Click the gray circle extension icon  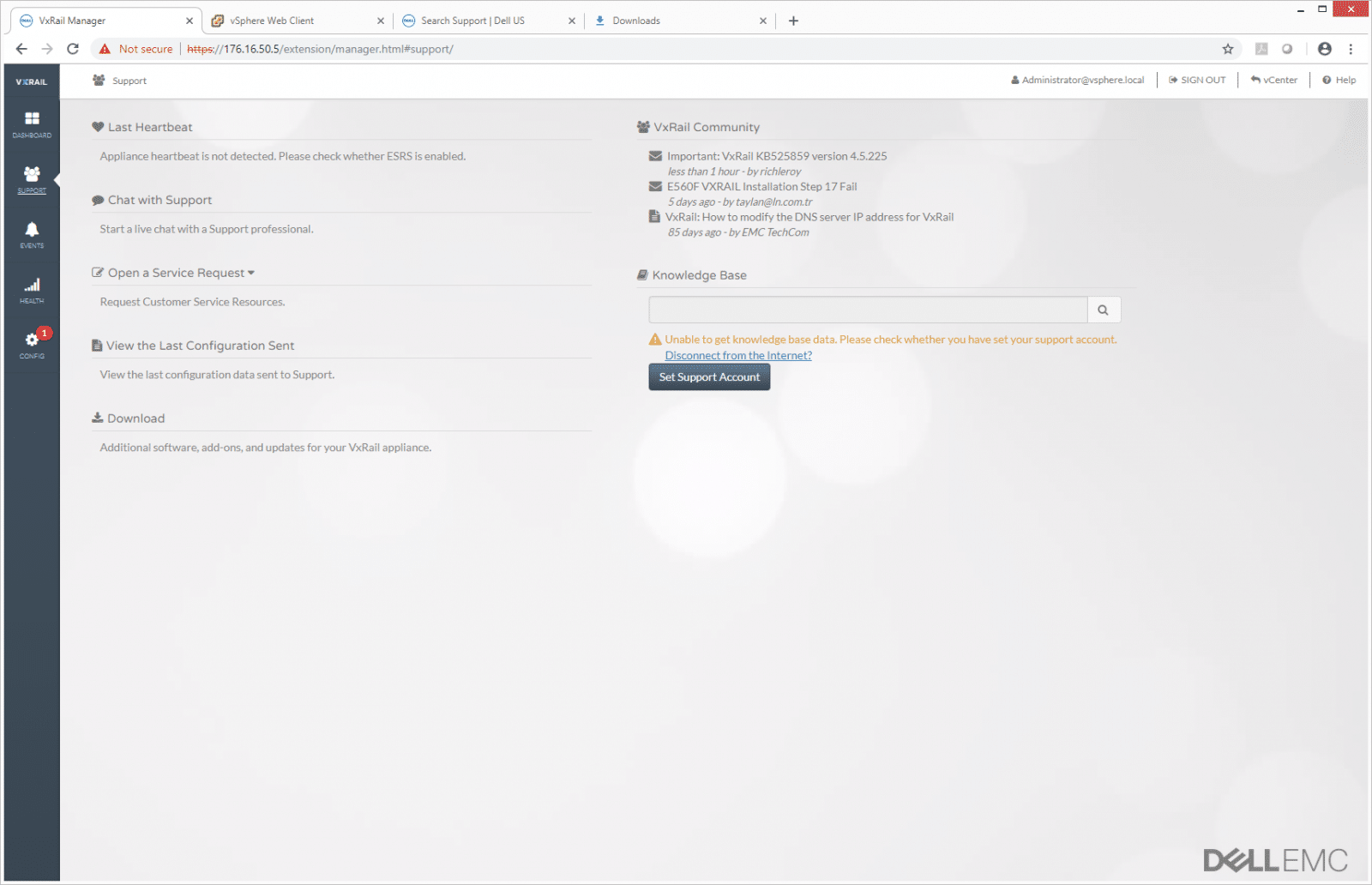click(x=1287, y=49)
